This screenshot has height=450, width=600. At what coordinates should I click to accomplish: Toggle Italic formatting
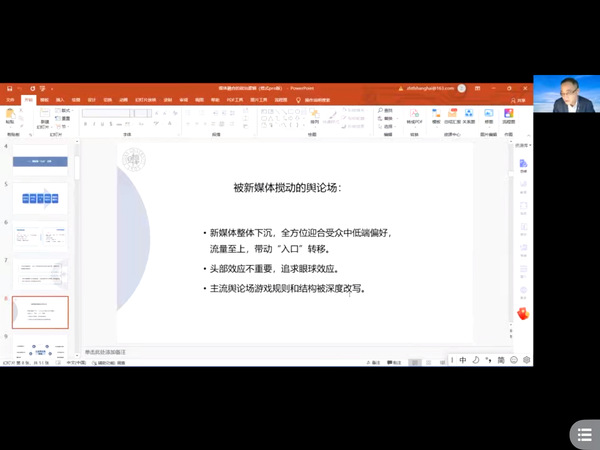coord(94,124)
